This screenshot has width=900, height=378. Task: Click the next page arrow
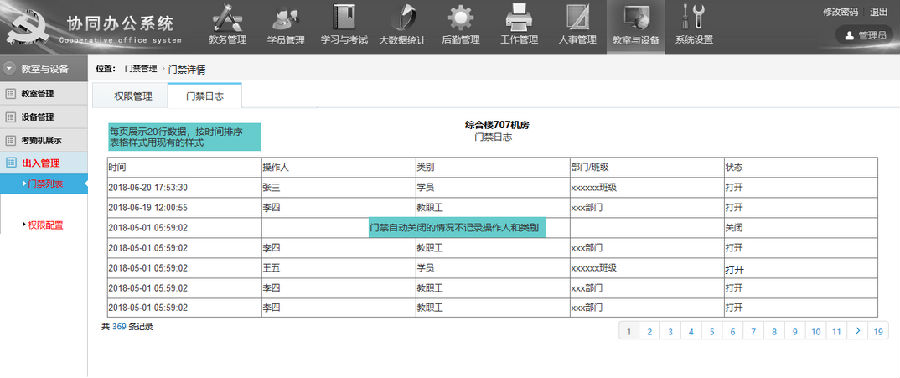(x=857, y=331)
